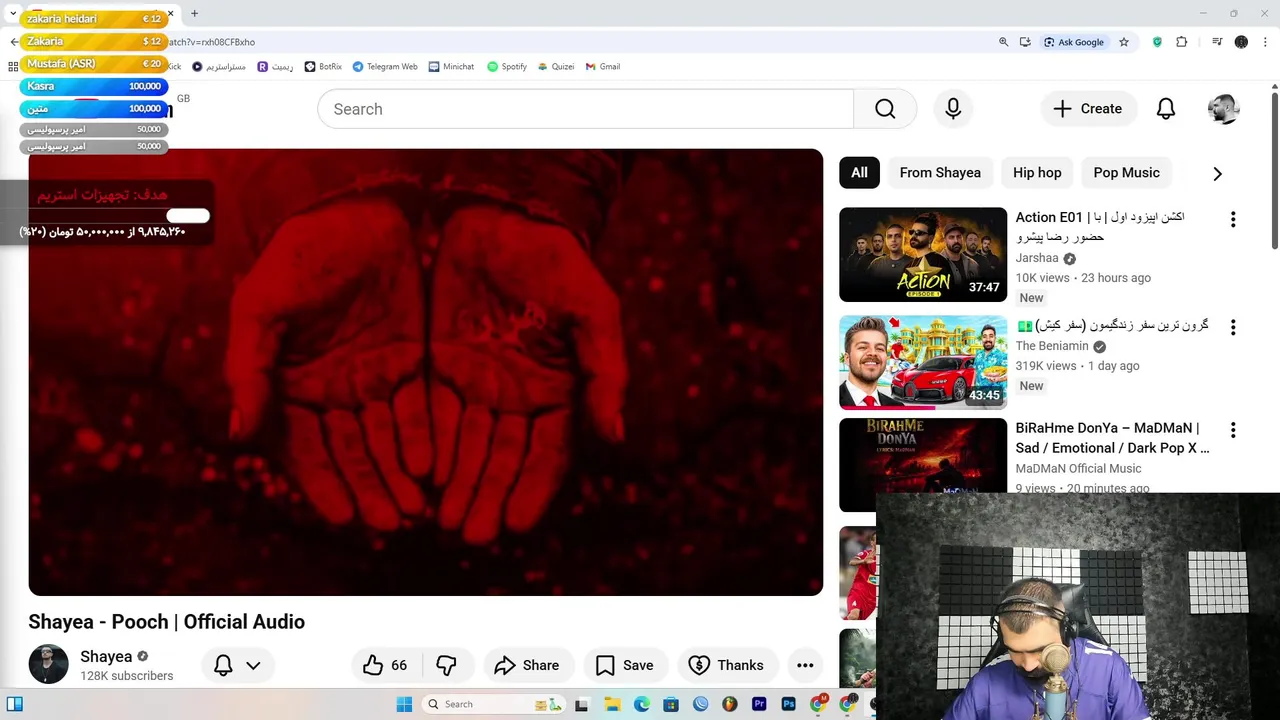This screenshot has height=720, width=1280.
Task: Open the shield extension in Chrome toolbar
Action: click(x=1158, y=42)
